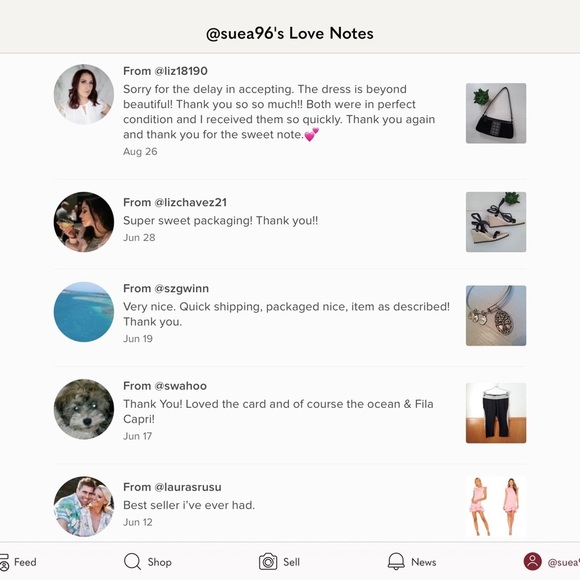This screenshot has height=580, width=580.
Task: Open @swahoo's dog avatar
Action: (x=84, y=409)
